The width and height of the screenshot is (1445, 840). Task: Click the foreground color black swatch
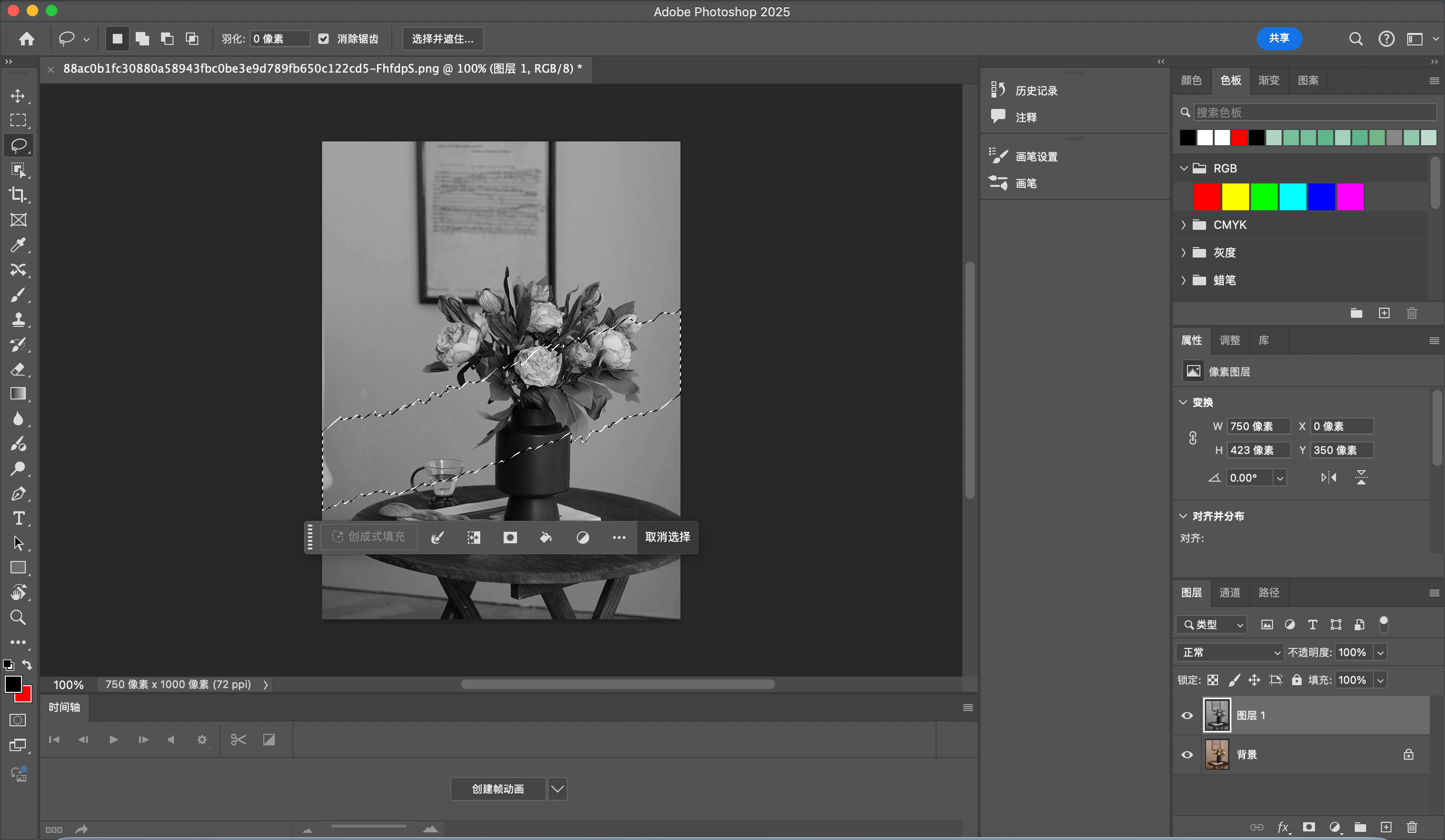[x=12, y=683]
